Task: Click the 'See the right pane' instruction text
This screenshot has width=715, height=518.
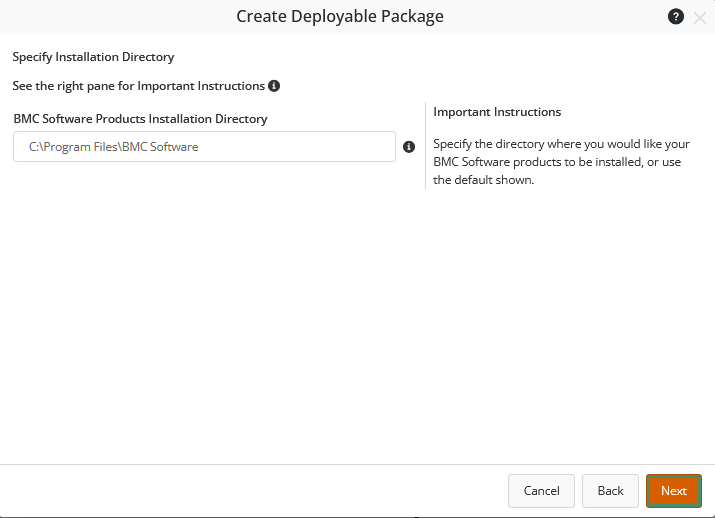Action: [x=138, y=86]
